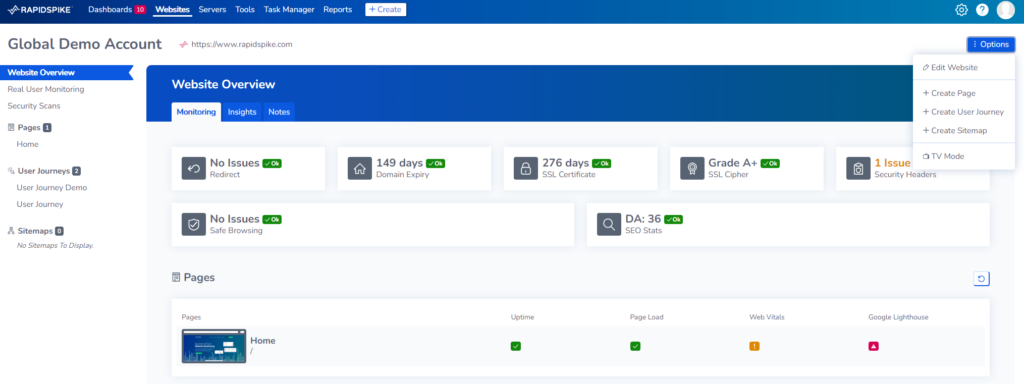Open Task Manager in the top navigation
Screen dimensions: 1024x384
click(x=289, y=10)
